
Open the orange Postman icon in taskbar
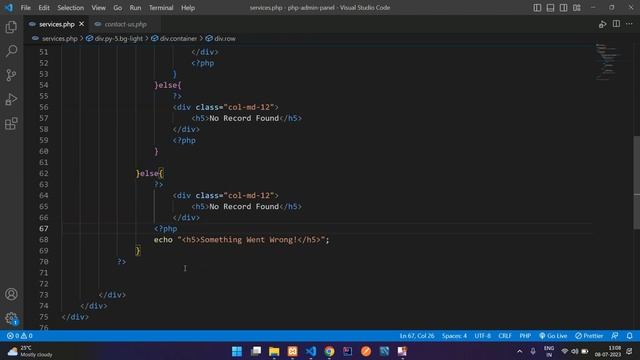[x=366, y=351]
